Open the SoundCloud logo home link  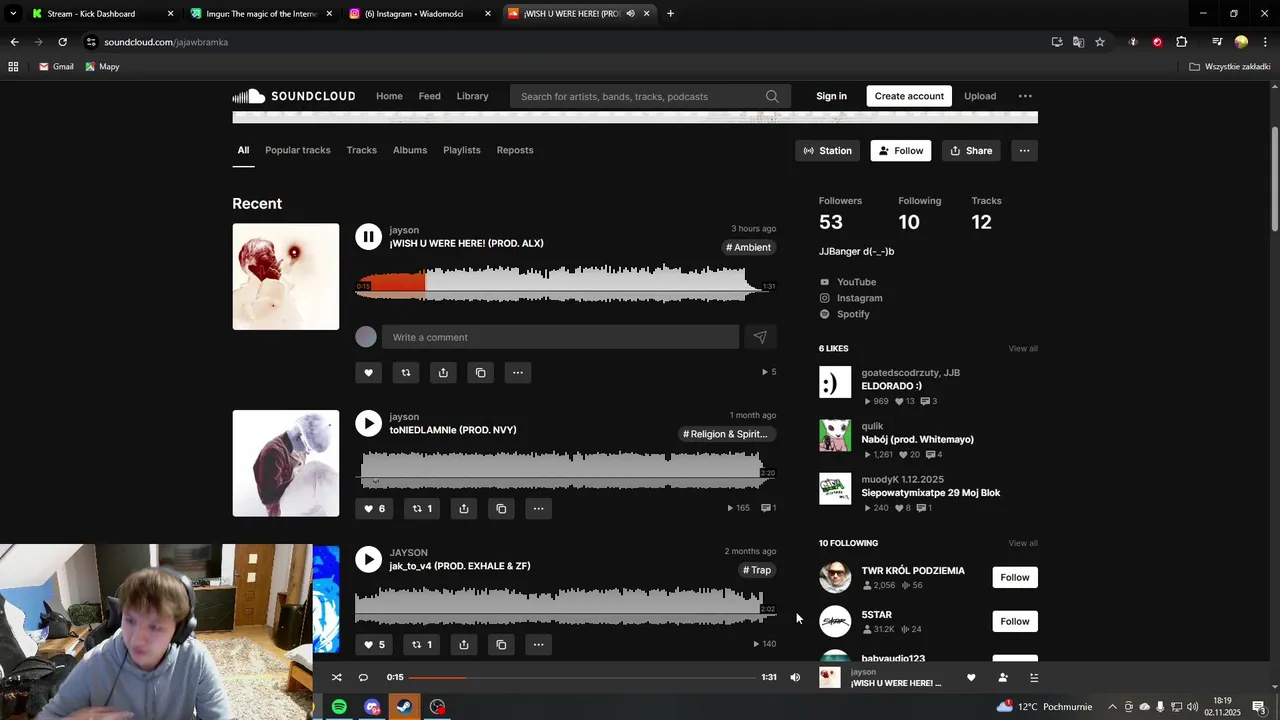tap(294, 96)
